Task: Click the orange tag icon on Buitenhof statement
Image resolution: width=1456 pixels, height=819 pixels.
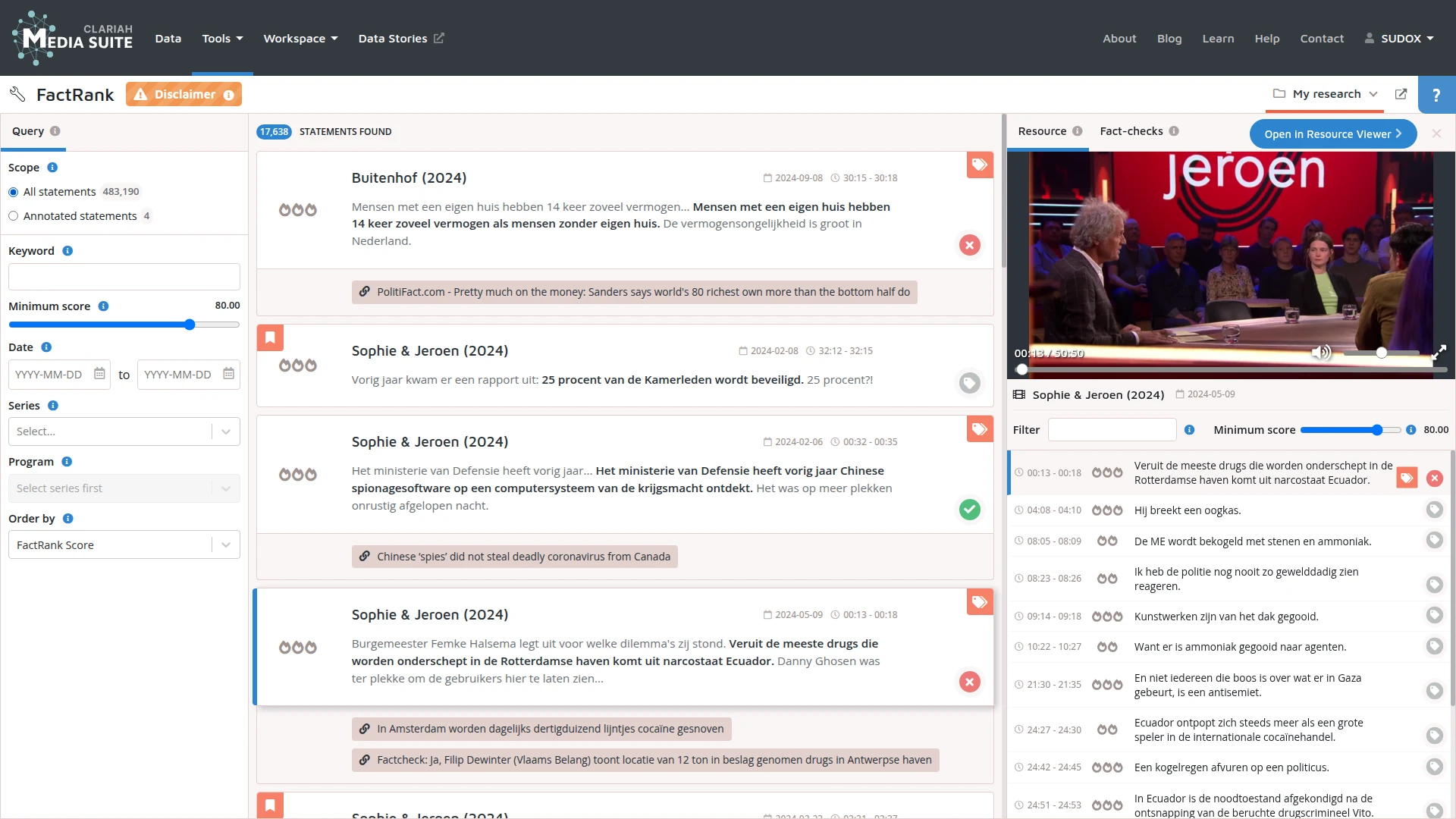Action: [980, 165]
